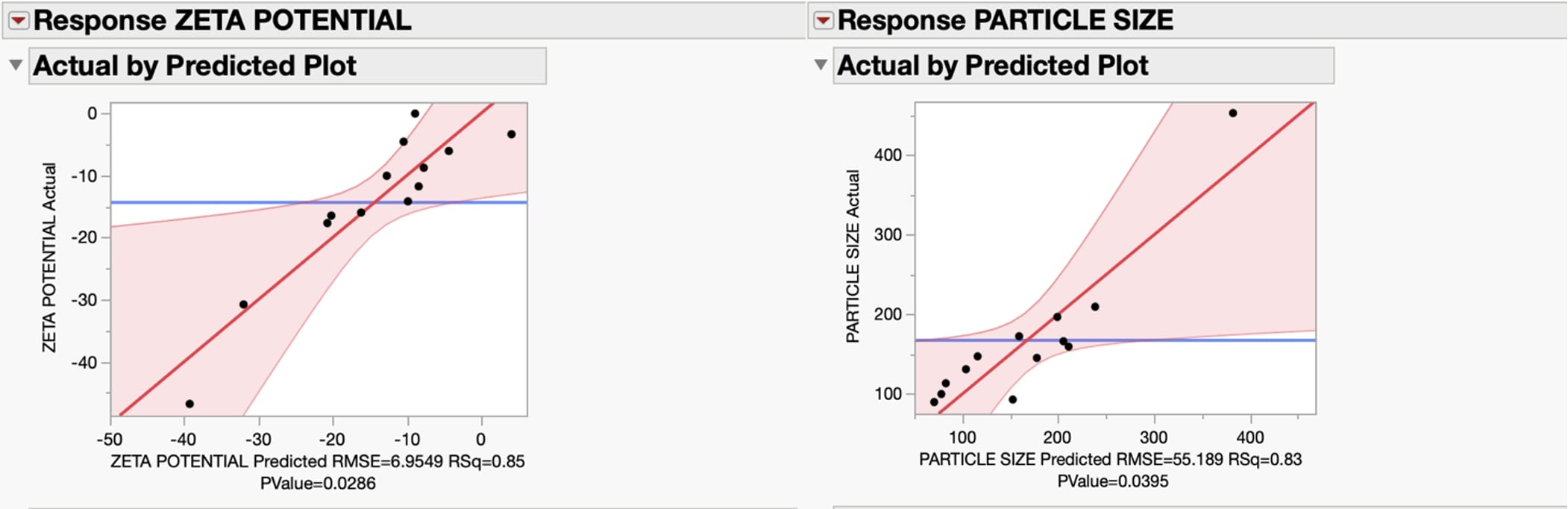
Task: Click the blue mean line in particle size plot
Action: pyautogui.click(x=1231, y=340)
